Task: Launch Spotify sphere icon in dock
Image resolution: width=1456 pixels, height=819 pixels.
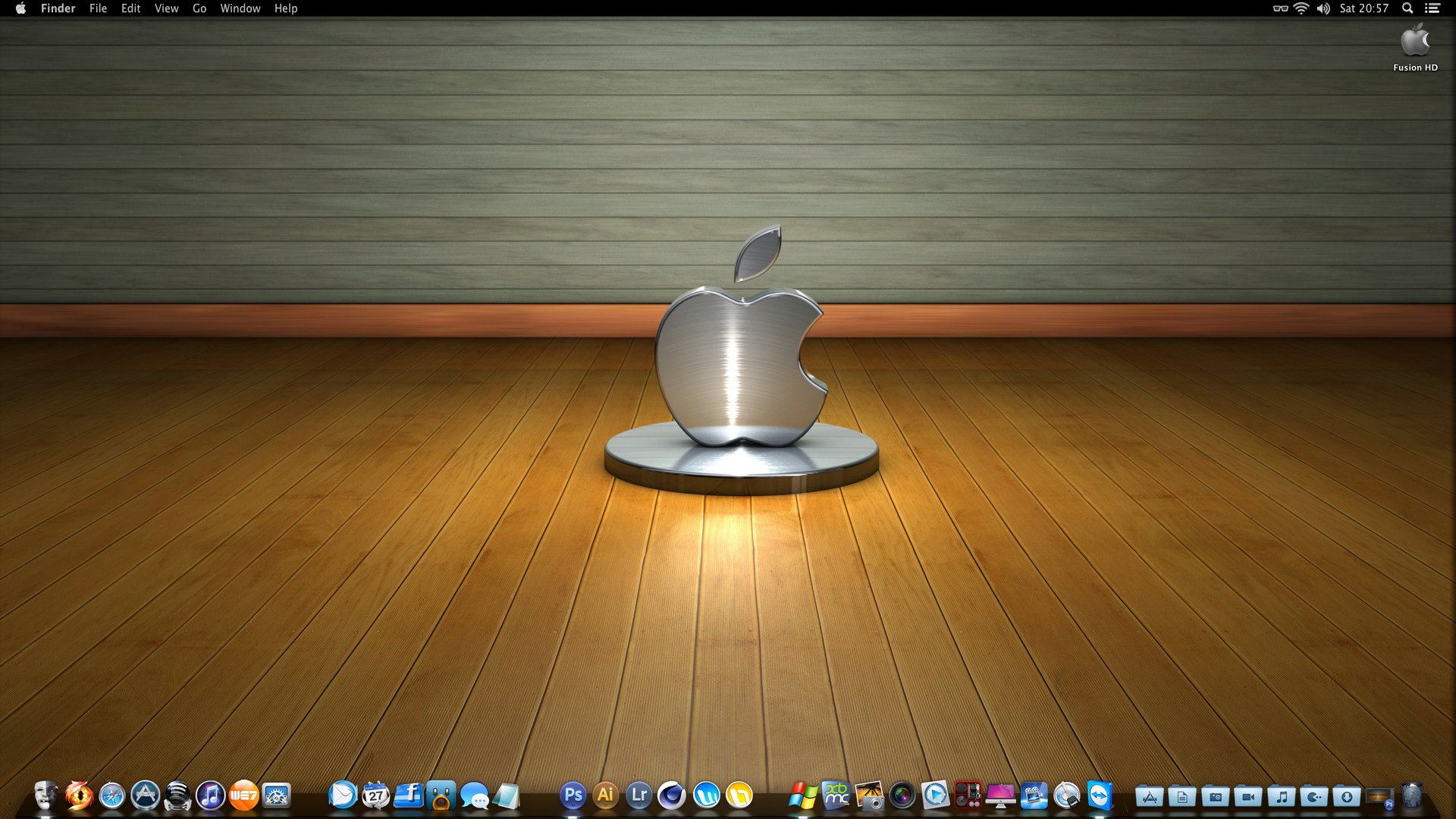Action: coord(177,795)
